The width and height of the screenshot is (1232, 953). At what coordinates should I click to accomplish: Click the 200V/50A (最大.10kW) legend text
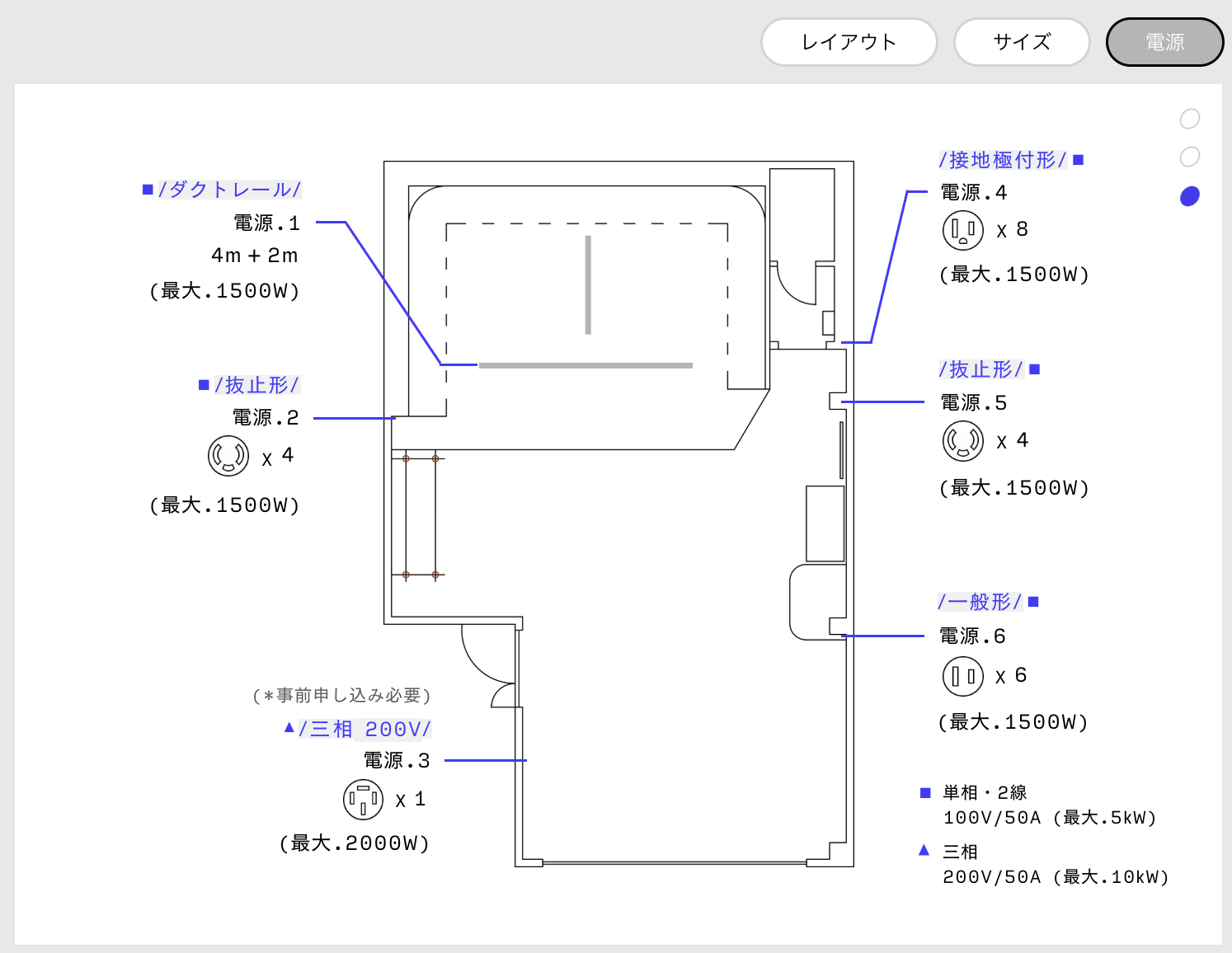click(1056, 877)
